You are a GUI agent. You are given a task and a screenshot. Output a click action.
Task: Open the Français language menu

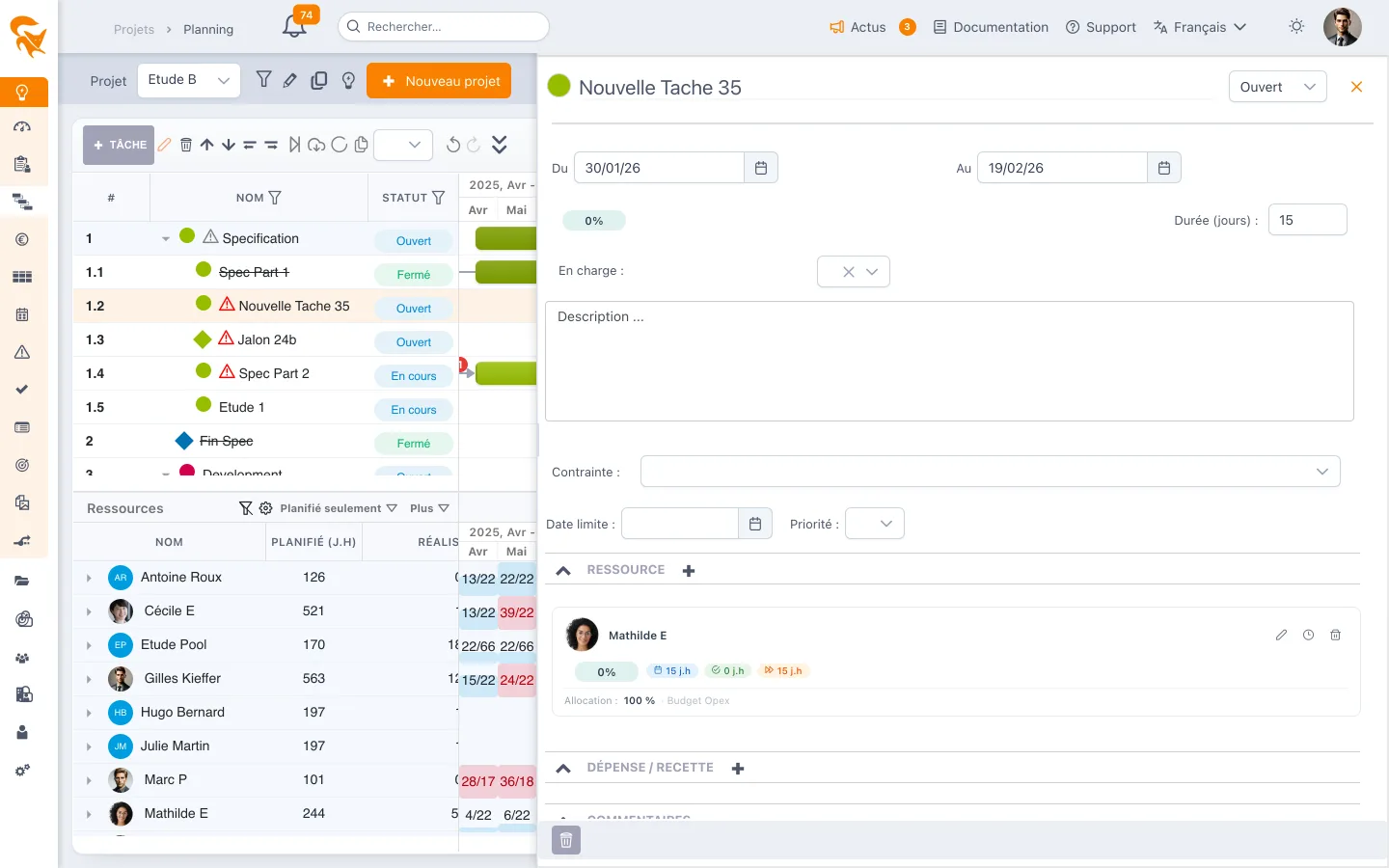tap(1200, 27)
